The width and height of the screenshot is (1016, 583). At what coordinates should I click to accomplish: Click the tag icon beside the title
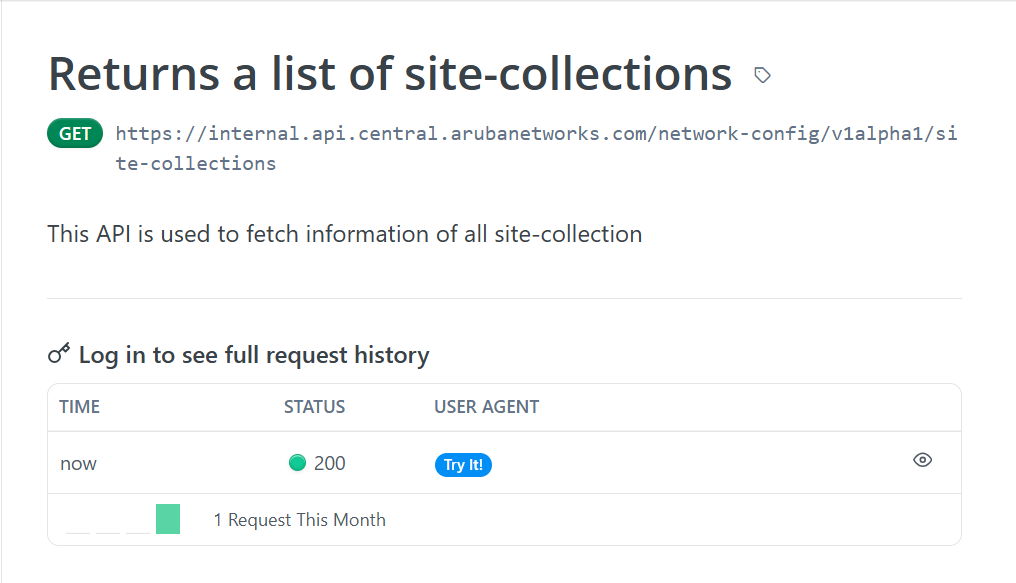coord(762,75)
